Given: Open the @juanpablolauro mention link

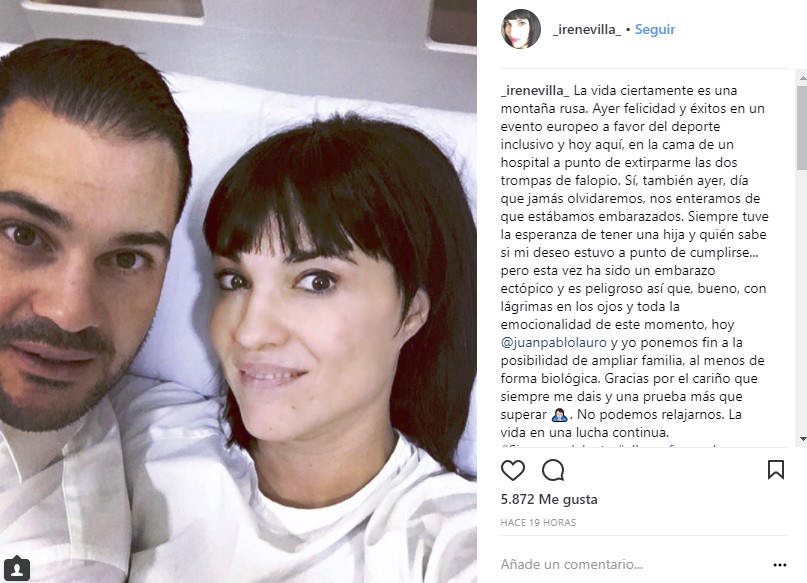Looking at the screenshot, I should [x=553, y=343].
